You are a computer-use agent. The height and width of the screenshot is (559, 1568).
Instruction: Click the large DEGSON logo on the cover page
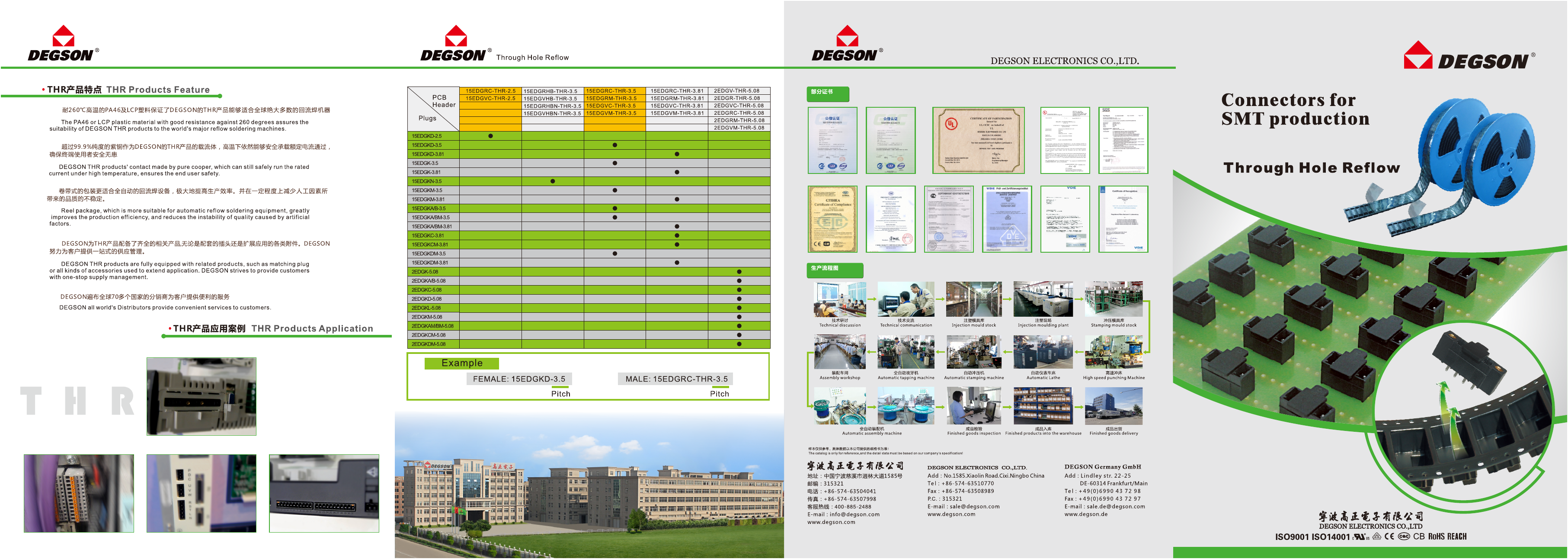[x=1469, y=55]
